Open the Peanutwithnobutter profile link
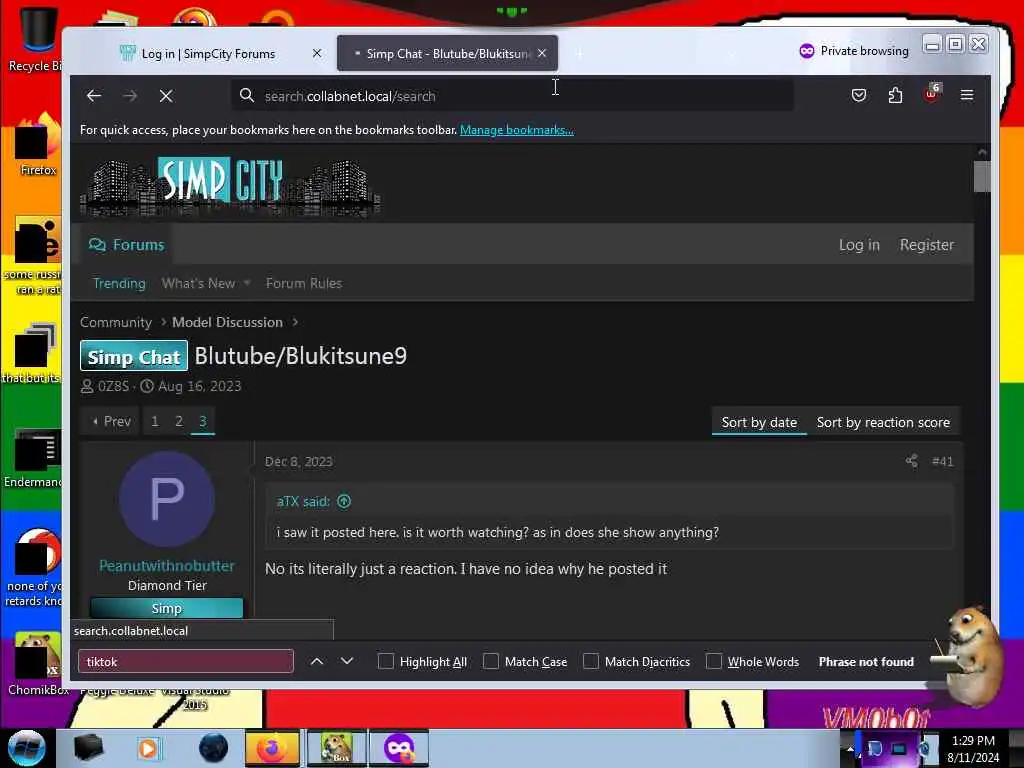The image size is (1024, 768). point(167,566)
